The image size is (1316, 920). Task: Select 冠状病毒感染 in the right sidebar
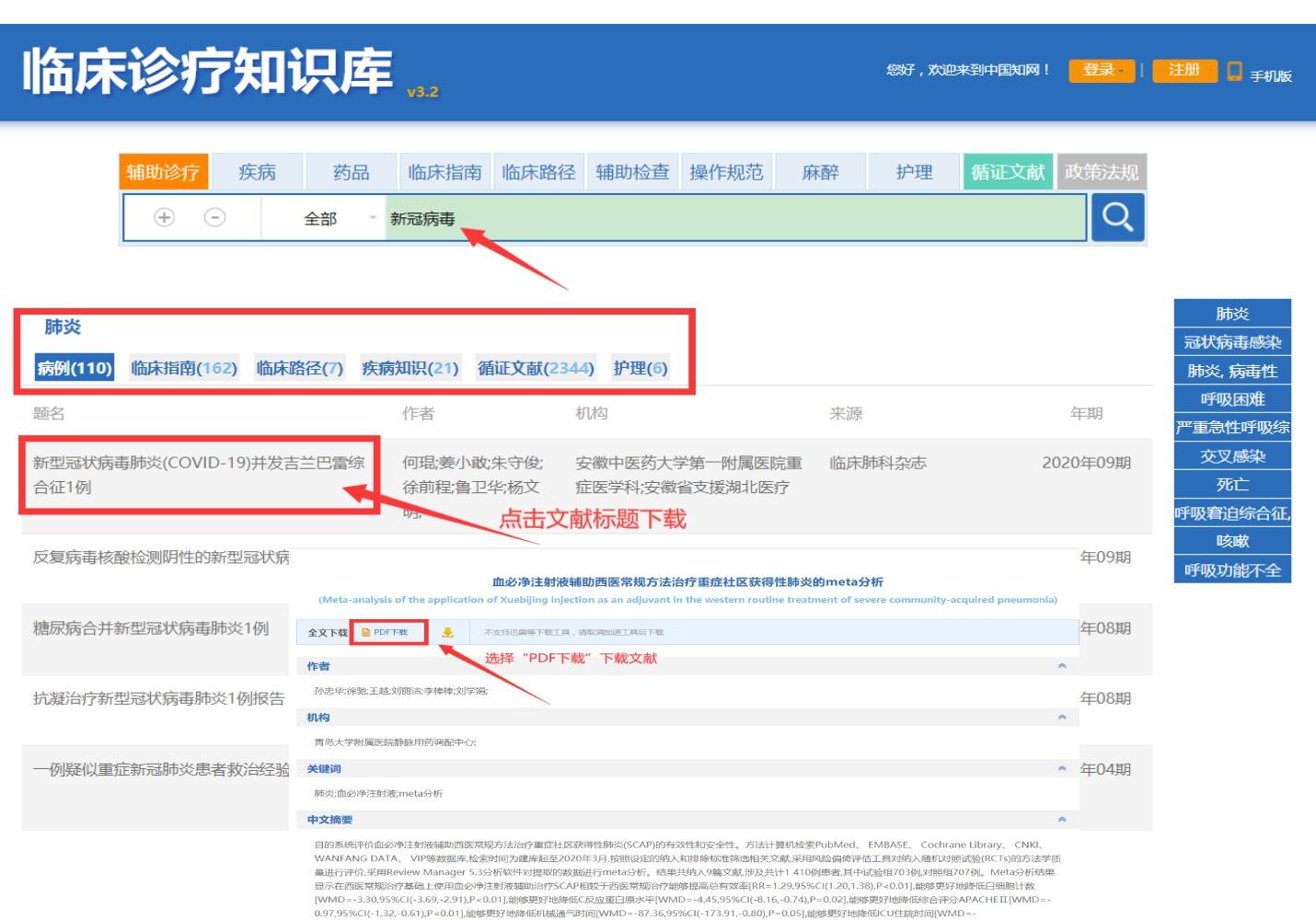click(x=1232, y=341)
